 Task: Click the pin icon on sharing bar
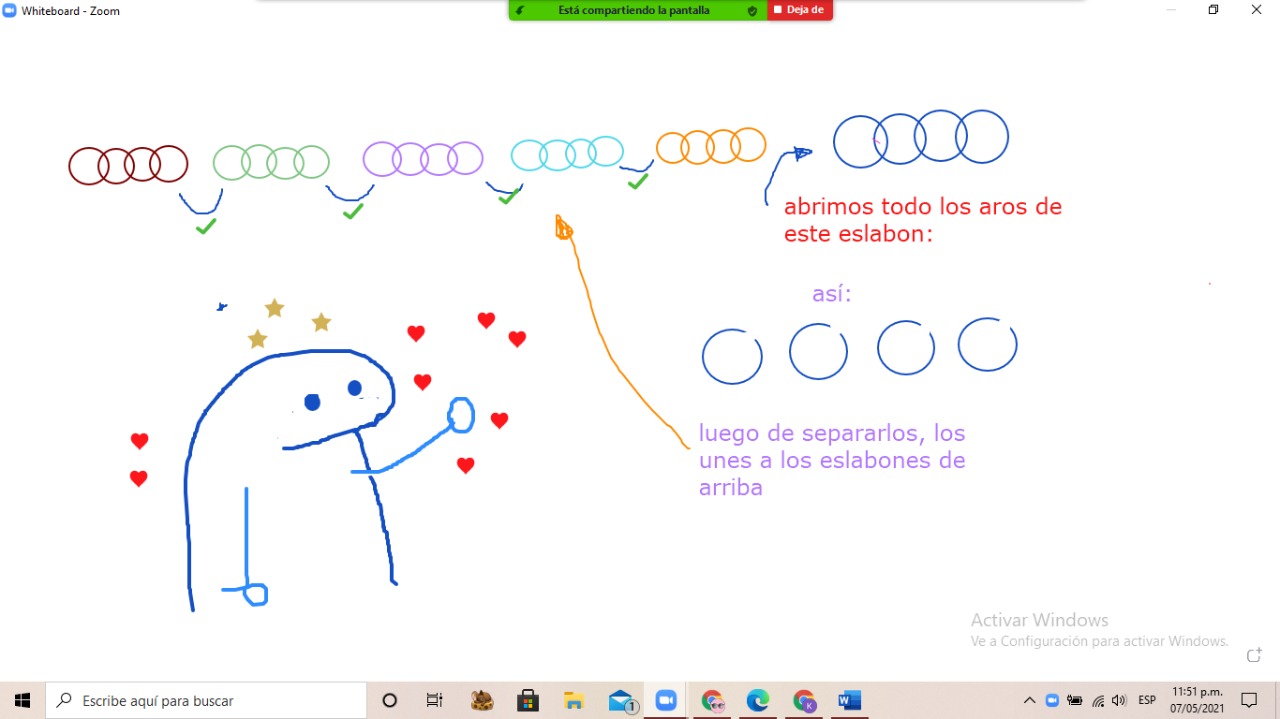tap(520, 10)
